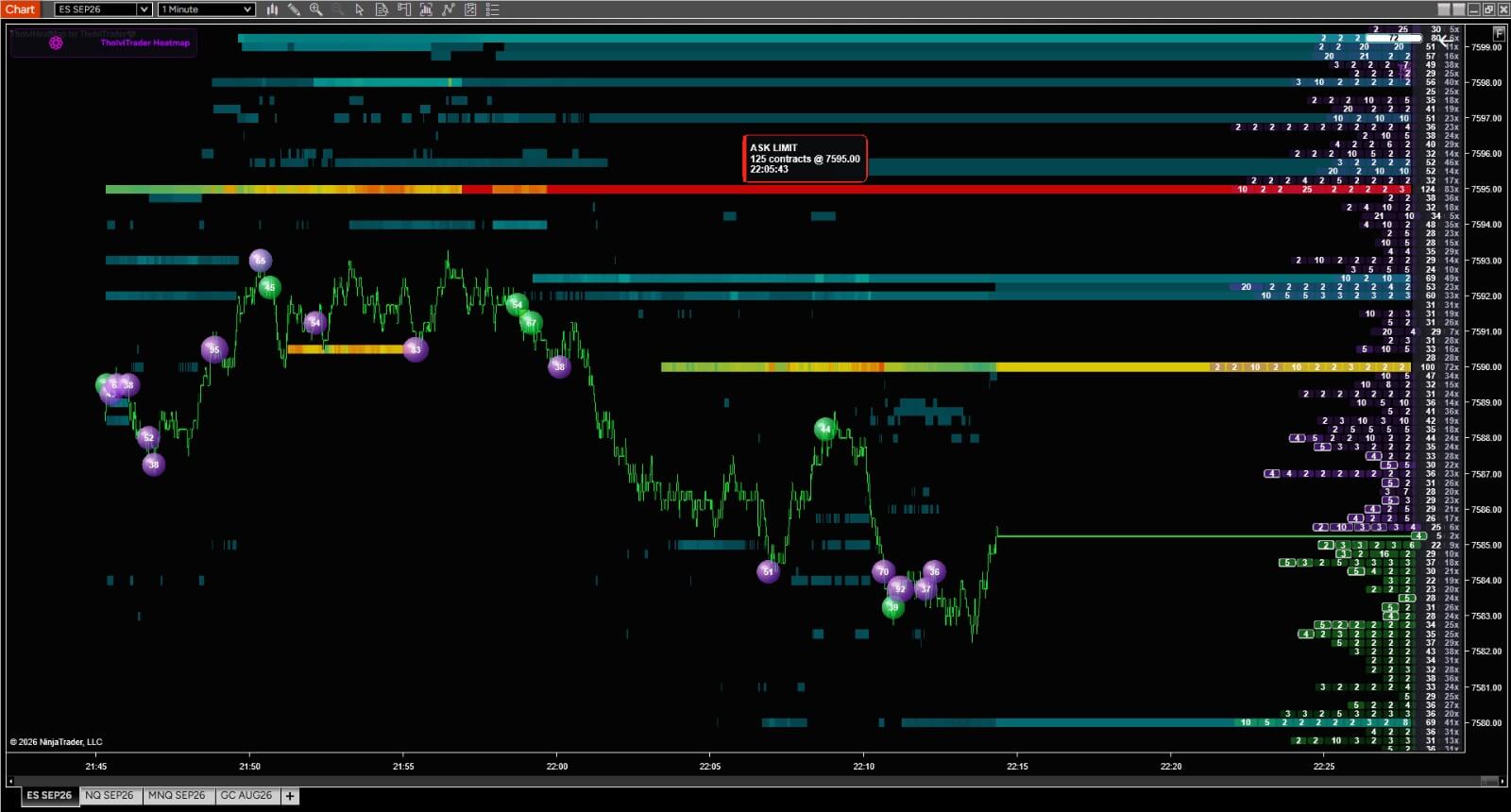
Task: Add a new chart tab with plus
Action: (290, 796)
